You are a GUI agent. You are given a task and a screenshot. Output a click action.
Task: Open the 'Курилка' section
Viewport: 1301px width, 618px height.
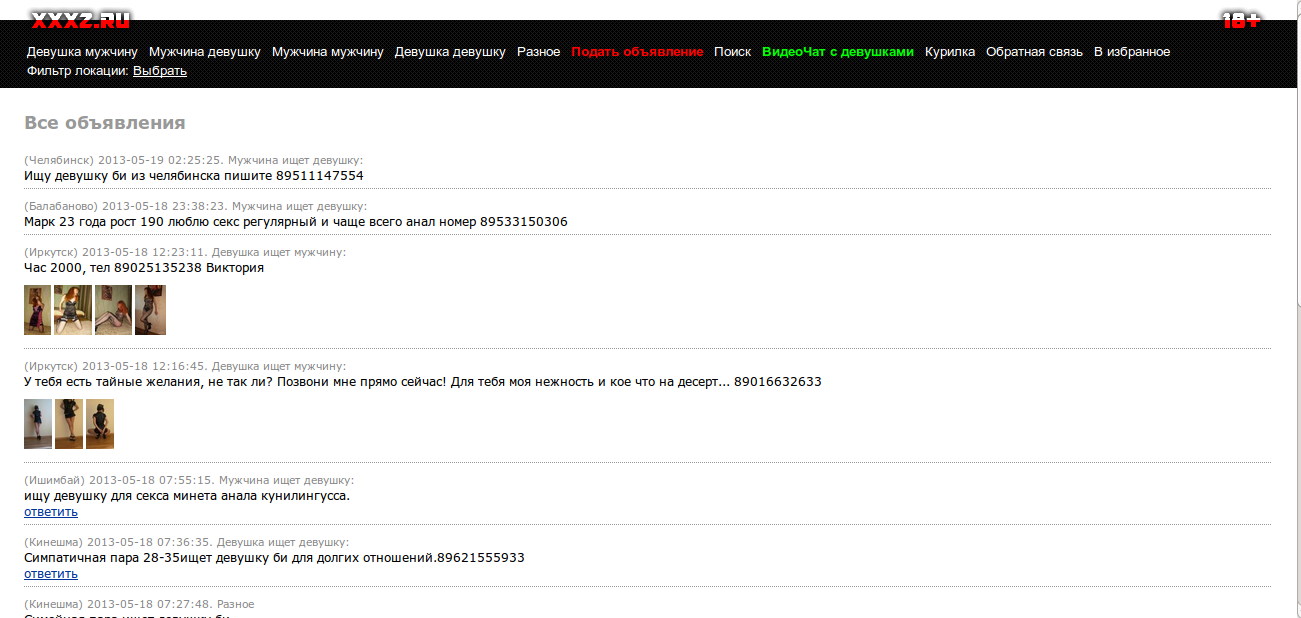(949, 52)
